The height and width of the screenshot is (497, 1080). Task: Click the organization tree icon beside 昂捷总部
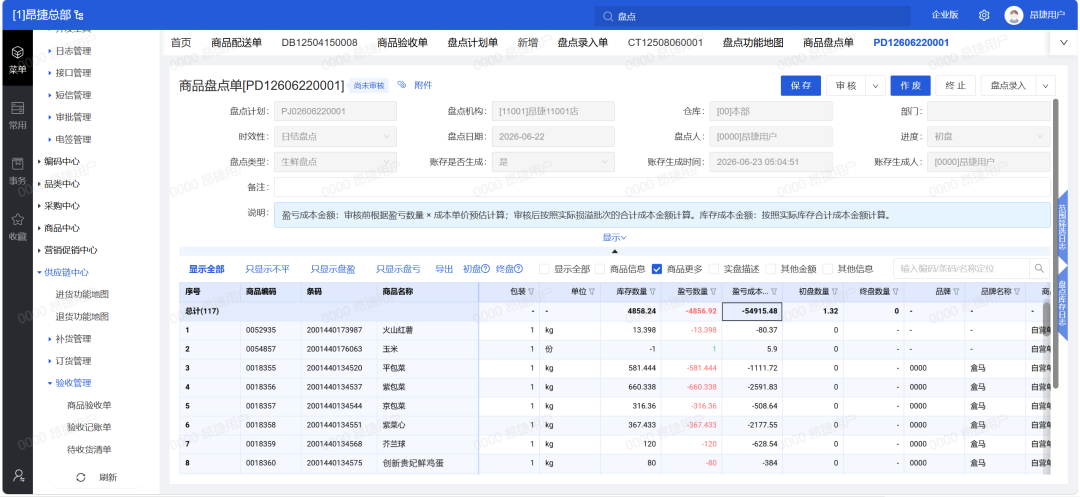point(79,15)
